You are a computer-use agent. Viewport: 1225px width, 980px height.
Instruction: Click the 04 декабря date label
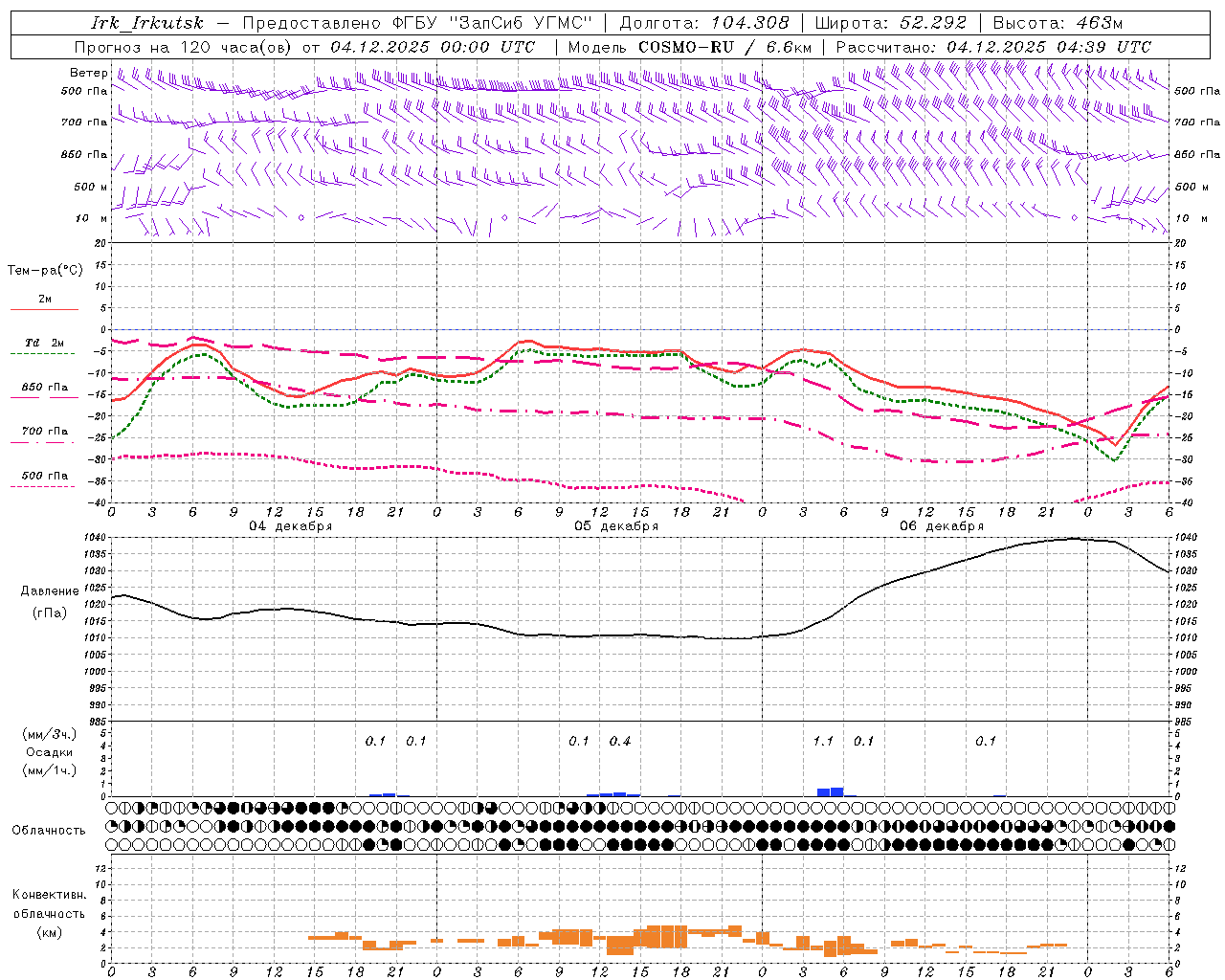[291, 526]
